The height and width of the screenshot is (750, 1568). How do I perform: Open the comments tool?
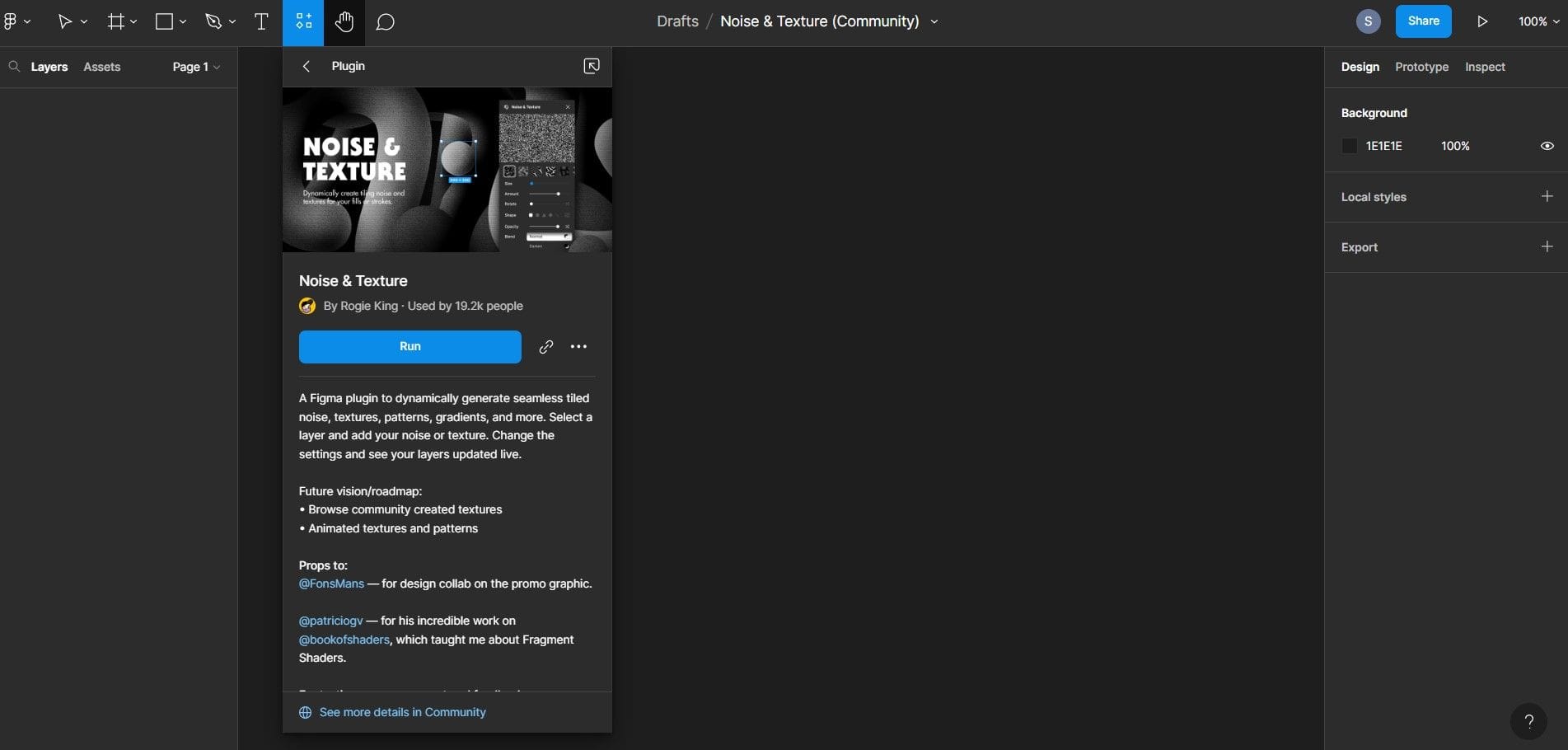pyautogui.click(x=384, y=21)
